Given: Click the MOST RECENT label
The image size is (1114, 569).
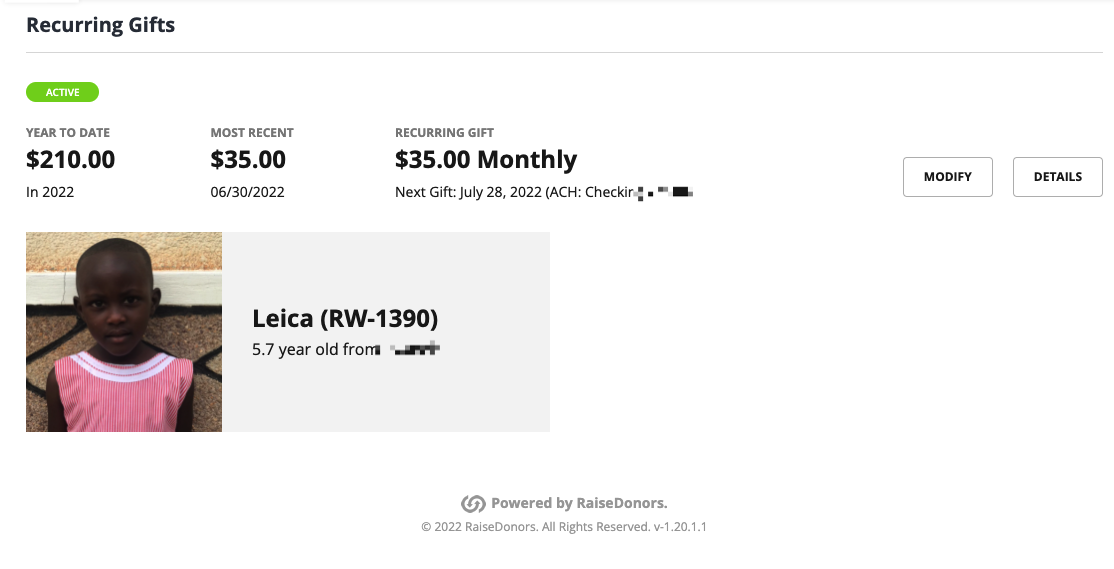Looking at the screenshot, I should (252, 133).
